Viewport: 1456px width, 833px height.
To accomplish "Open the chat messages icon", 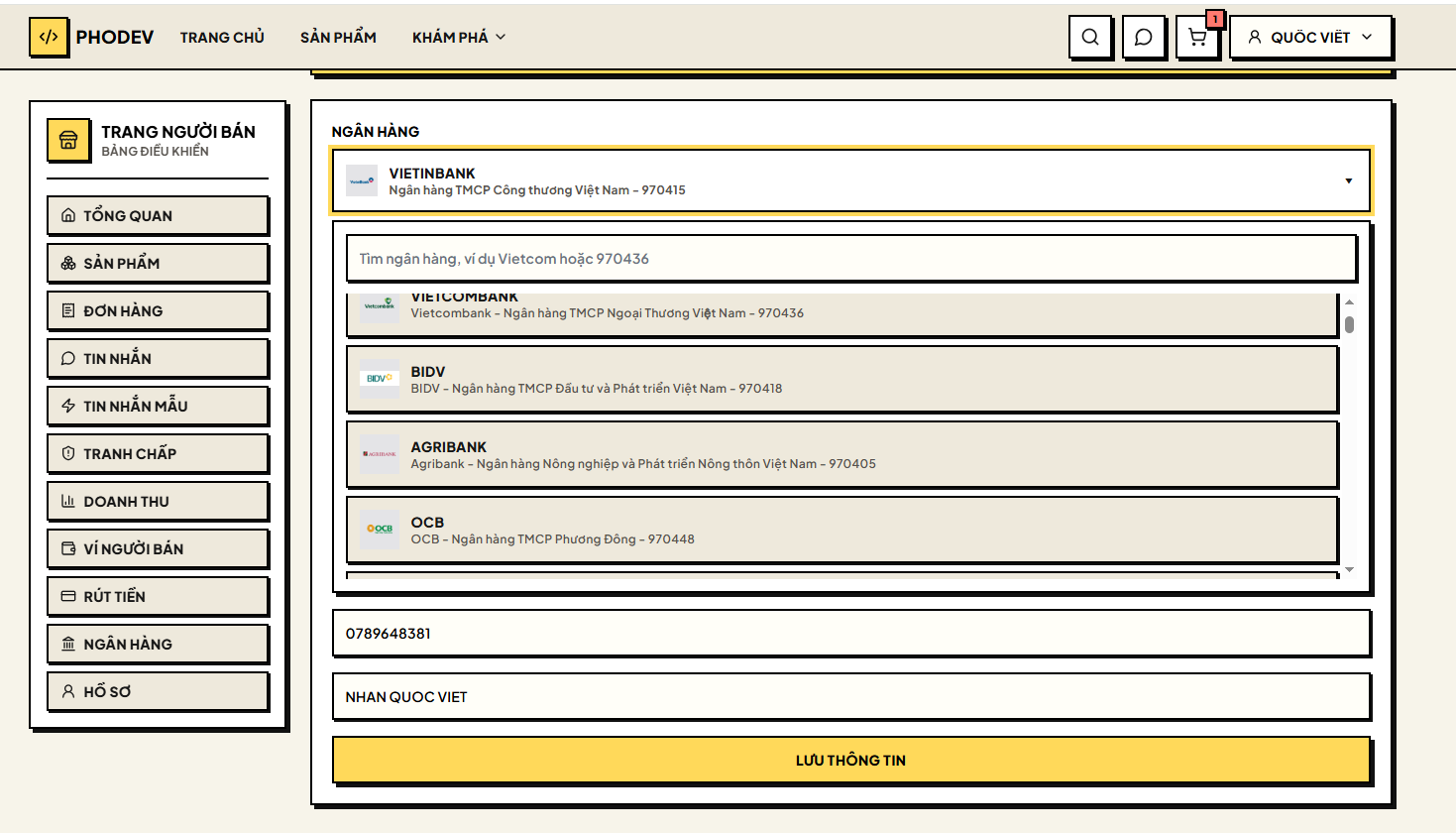I will pyautogui.click(x=1144, y=38).
